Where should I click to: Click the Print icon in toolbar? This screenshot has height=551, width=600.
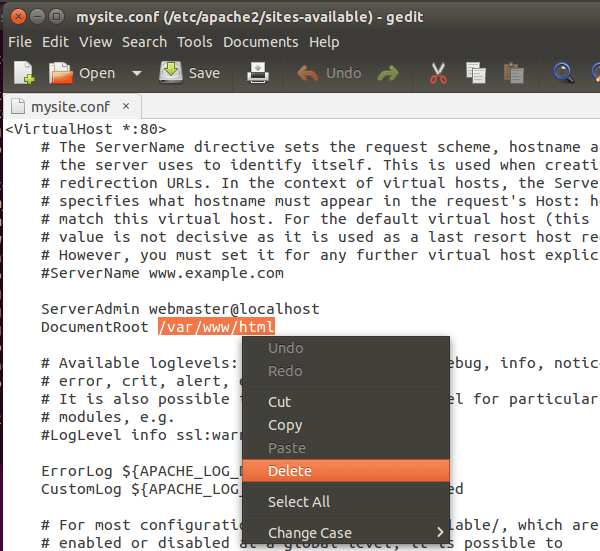coord(258,73)
